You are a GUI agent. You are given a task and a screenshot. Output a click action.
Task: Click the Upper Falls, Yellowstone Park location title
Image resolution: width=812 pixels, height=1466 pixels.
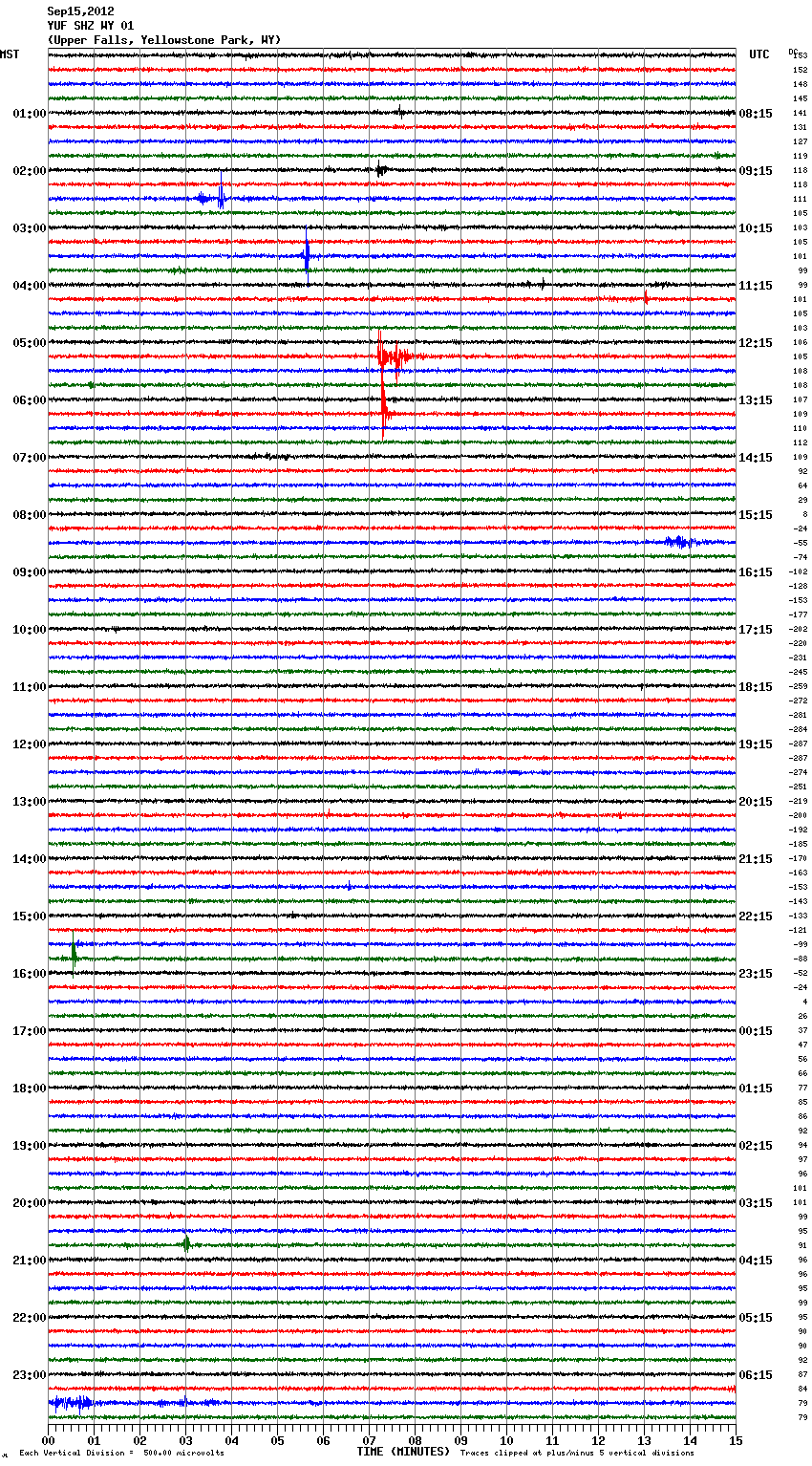164,40
